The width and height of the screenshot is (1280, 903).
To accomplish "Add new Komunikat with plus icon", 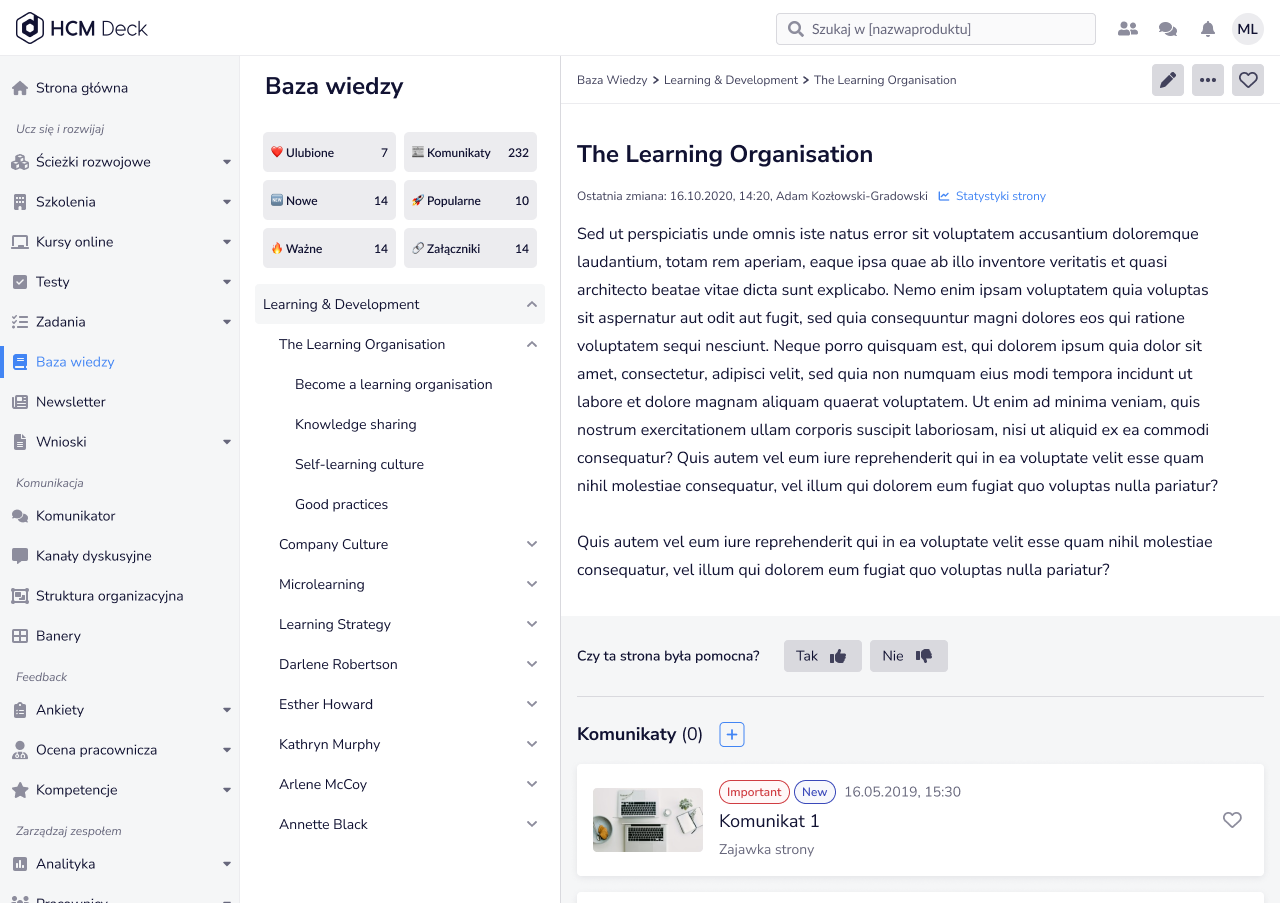I will pyautogui.click(x=732, y=735).
